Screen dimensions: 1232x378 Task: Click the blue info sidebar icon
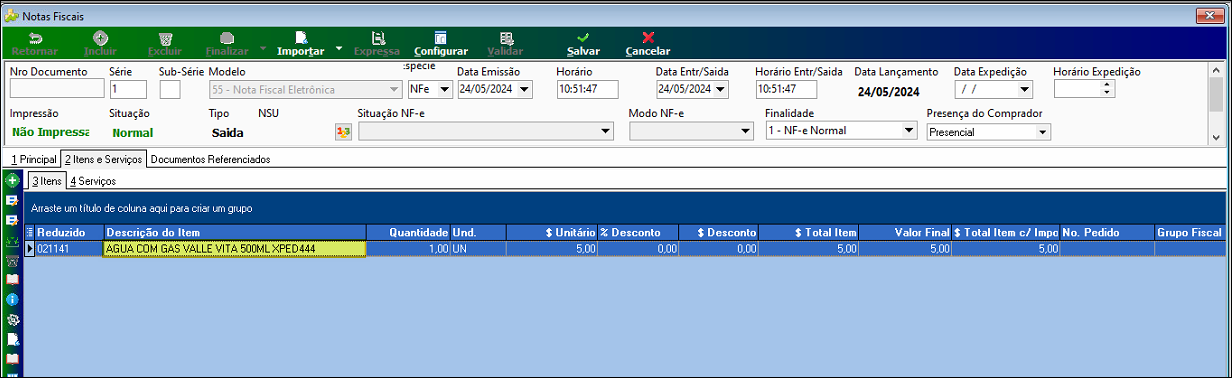pyautogui.click(x=13, y=299)
